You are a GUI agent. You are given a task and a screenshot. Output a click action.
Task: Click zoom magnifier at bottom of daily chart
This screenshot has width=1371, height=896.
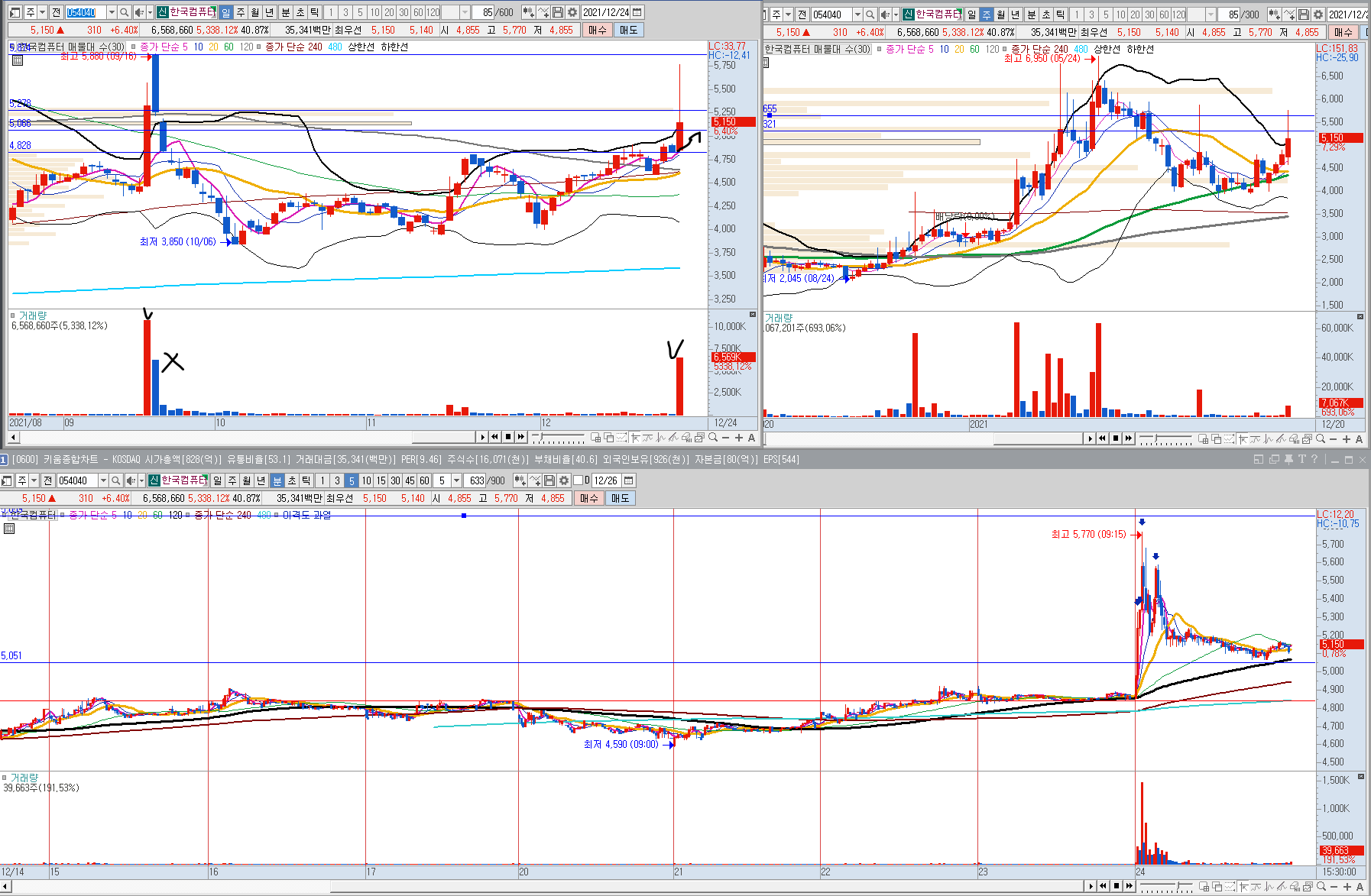click(x=713, y=438)
